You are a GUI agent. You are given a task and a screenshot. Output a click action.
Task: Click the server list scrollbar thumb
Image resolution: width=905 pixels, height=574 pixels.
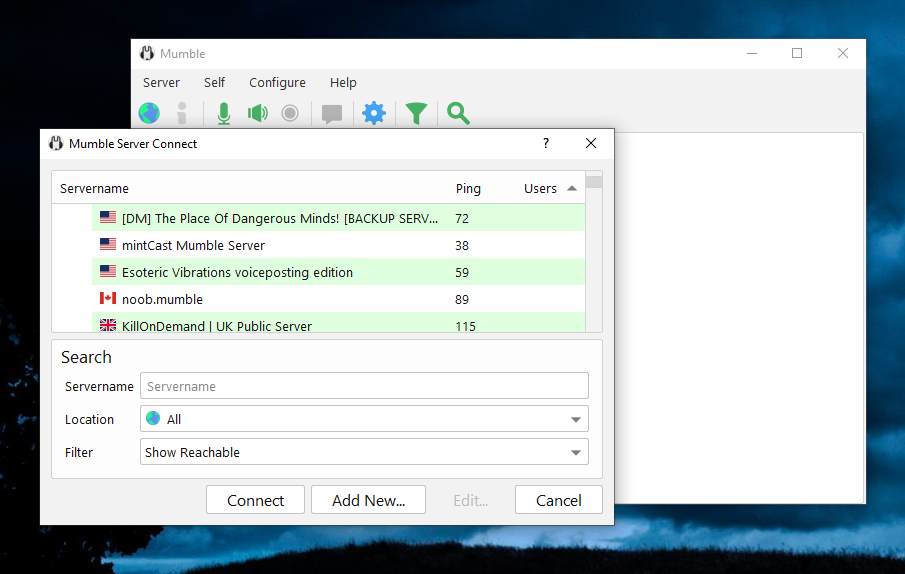point(594,182)
